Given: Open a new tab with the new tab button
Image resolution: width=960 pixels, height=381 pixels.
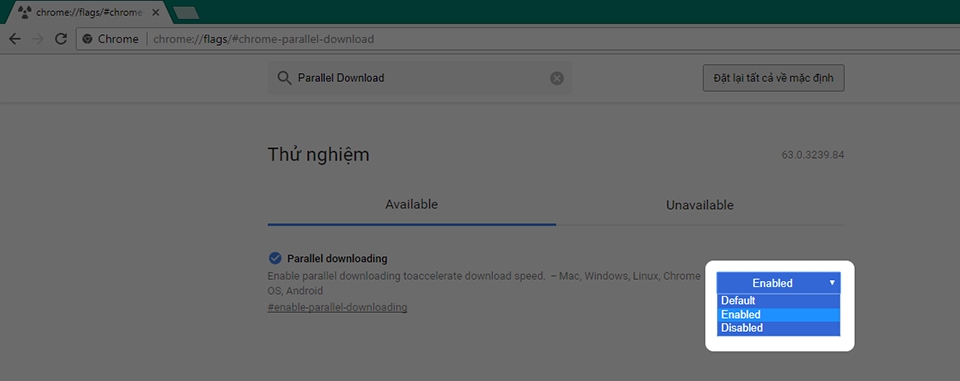Looking at the screenshot, I should click(x=186, y=13).
